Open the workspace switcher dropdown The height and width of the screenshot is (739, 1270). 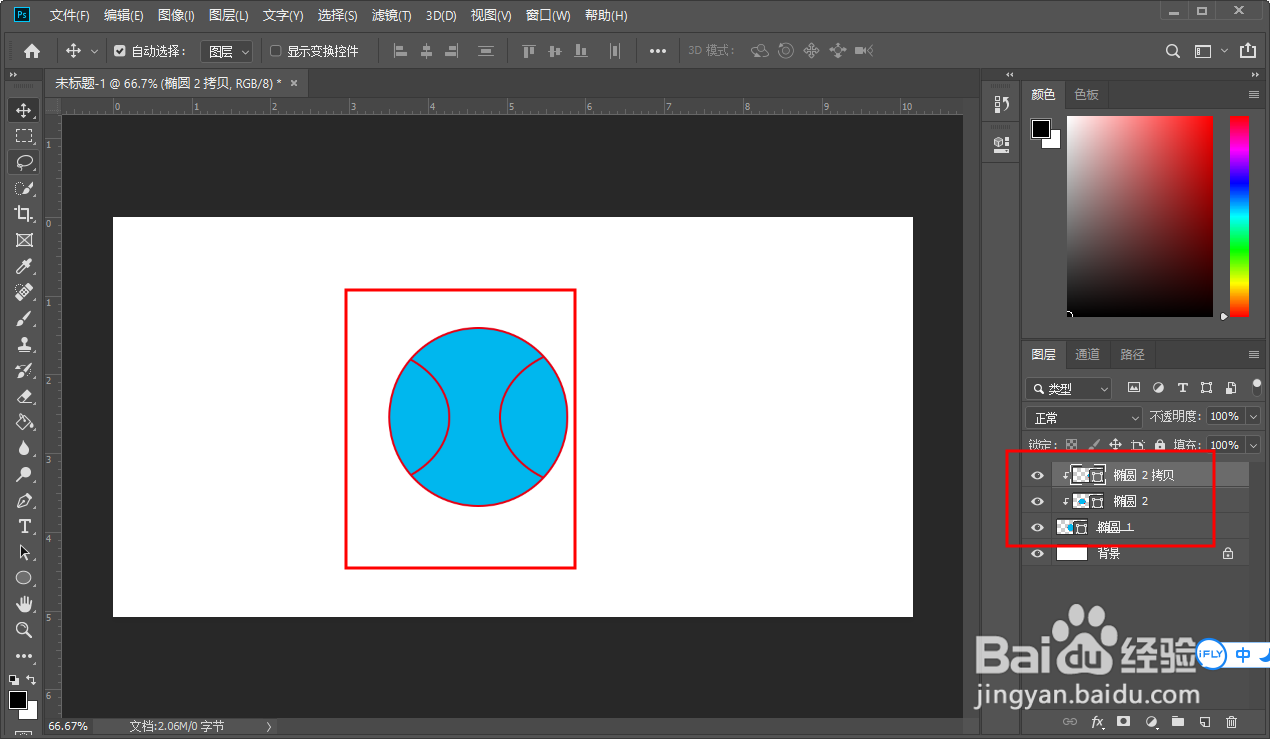(x=1209, y=51)
